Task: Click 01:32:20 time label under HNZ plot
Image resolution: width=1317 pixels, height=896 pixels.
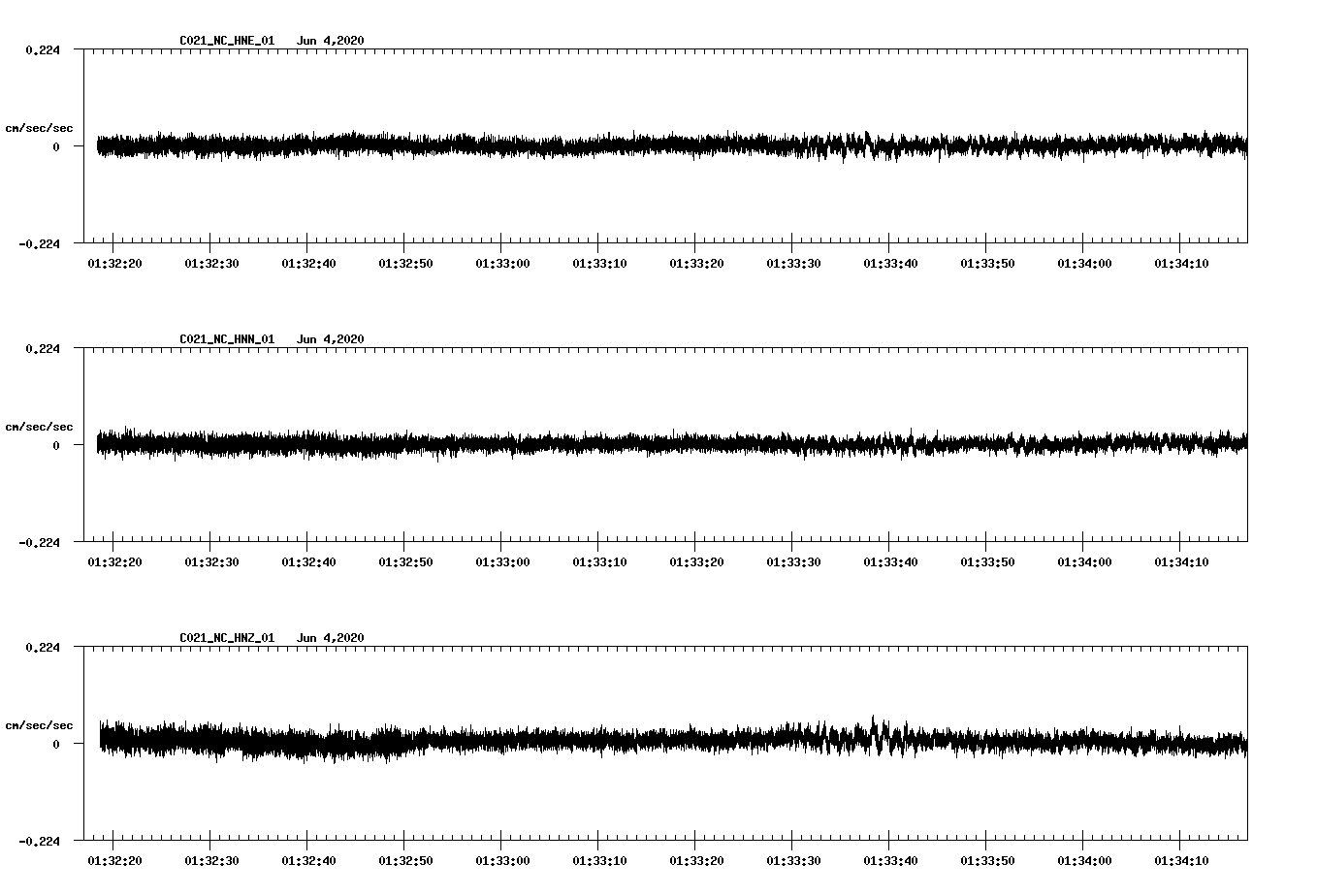Action: coord(114,861)
